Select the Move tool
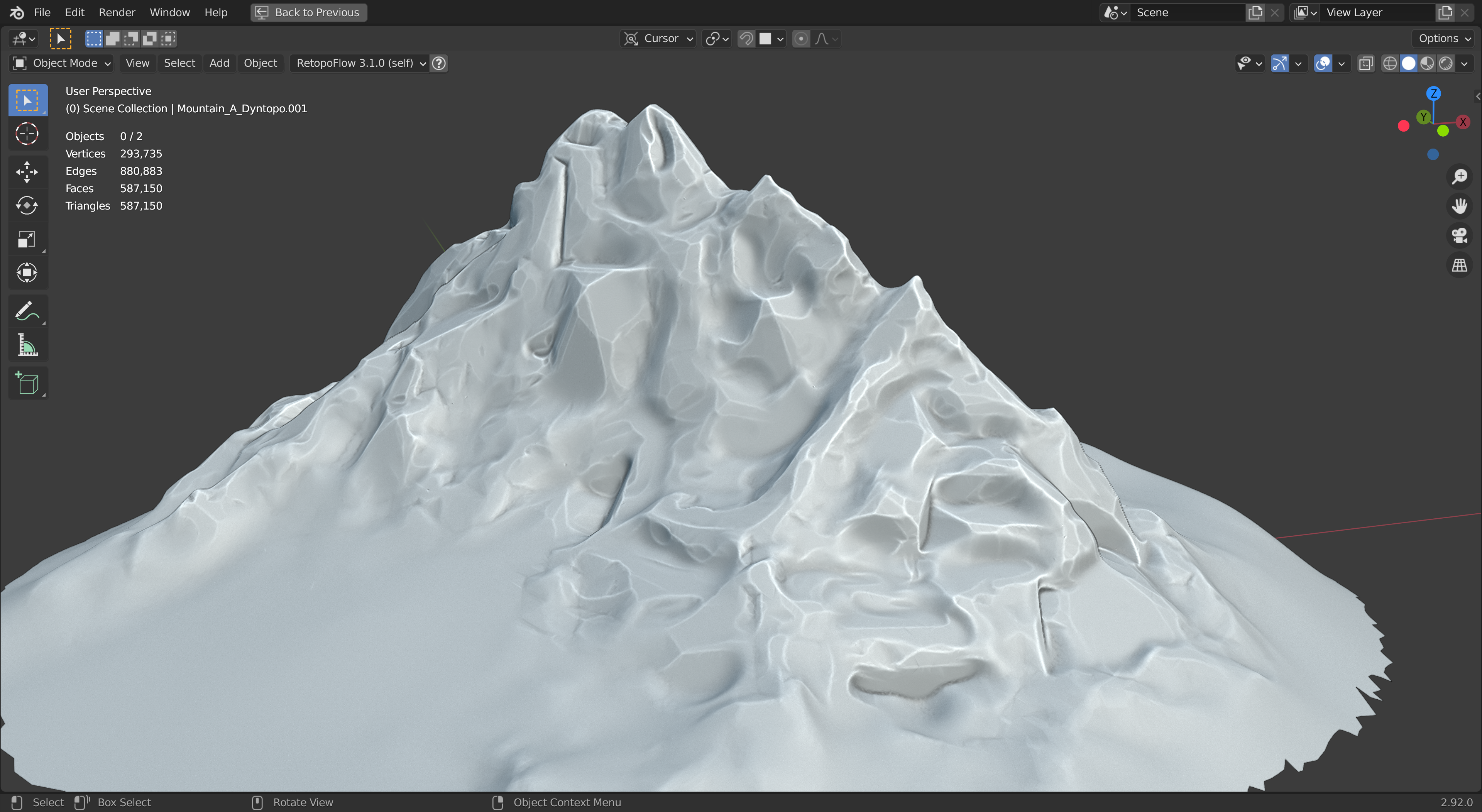The width and height of the screenshot is (1482, 812). (27, 171)
